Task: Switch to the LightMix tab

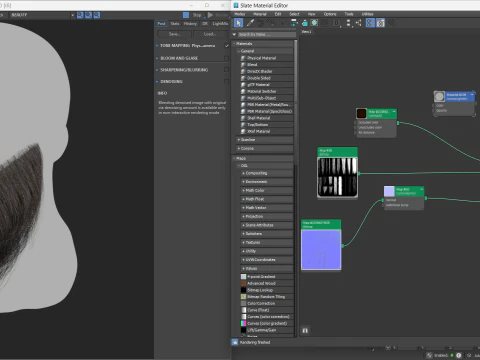Action: point(220,24)
